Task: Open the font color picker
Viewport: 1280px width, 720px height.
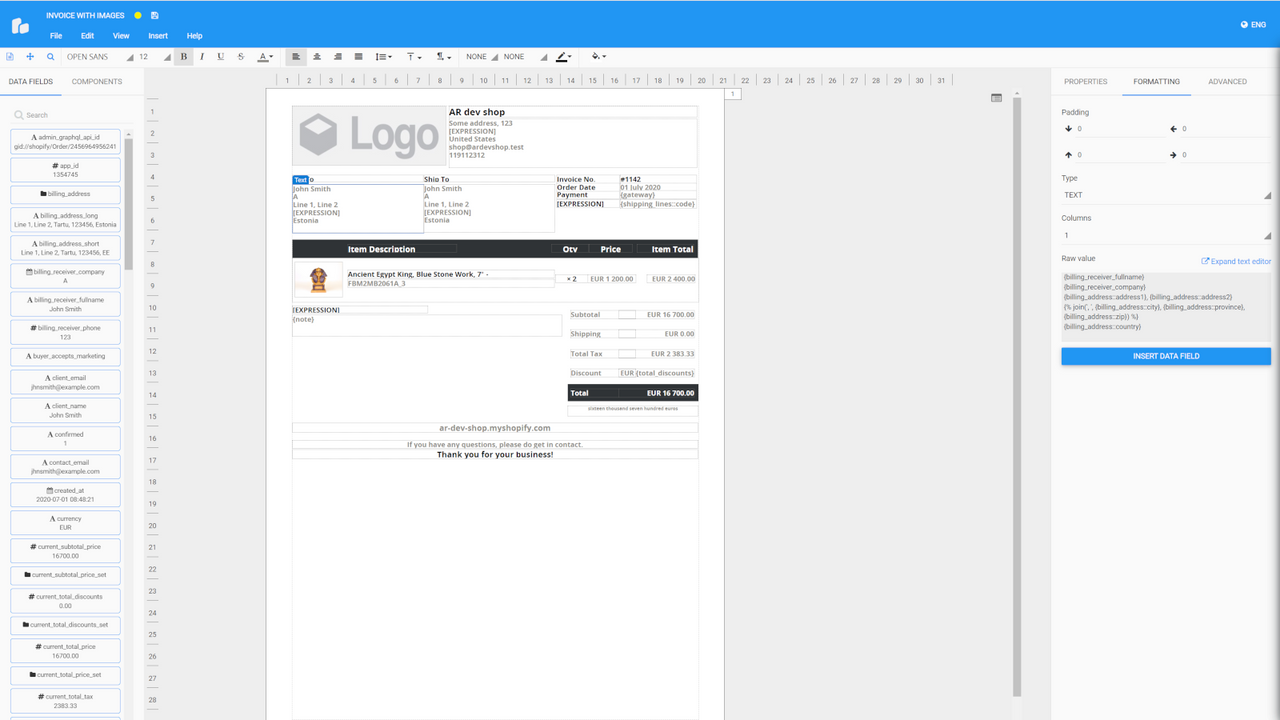Action: click(x=263, y=57)
